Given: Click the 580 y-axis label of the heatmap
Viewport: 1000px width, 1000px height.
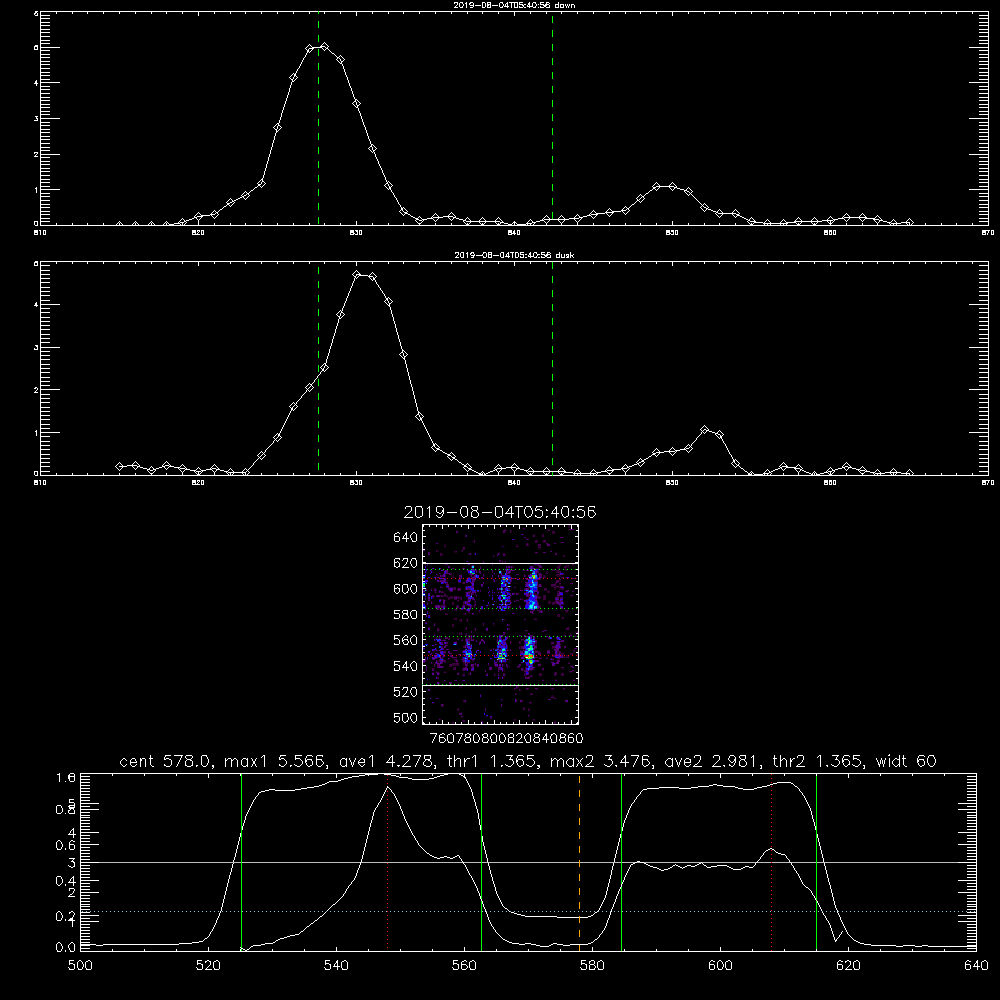Looking at the screenshot, I should tap(406, 614).
